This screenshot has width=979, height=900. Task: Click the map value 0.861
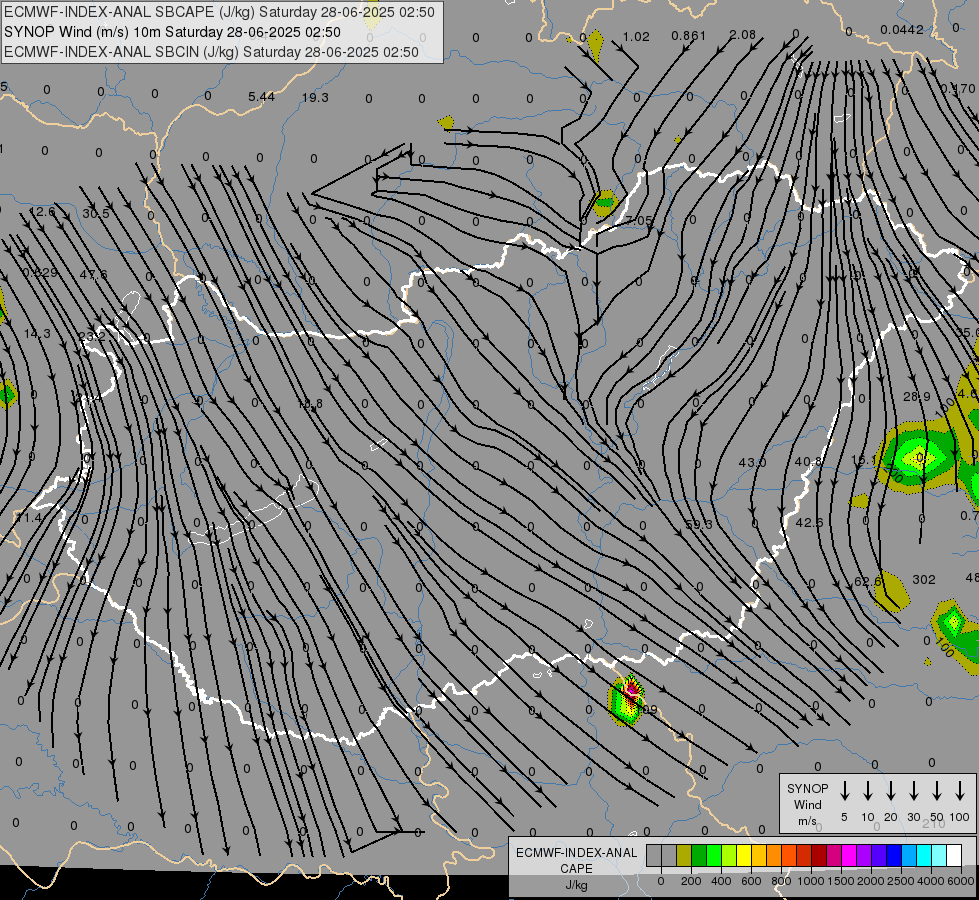tap(688, 36)
